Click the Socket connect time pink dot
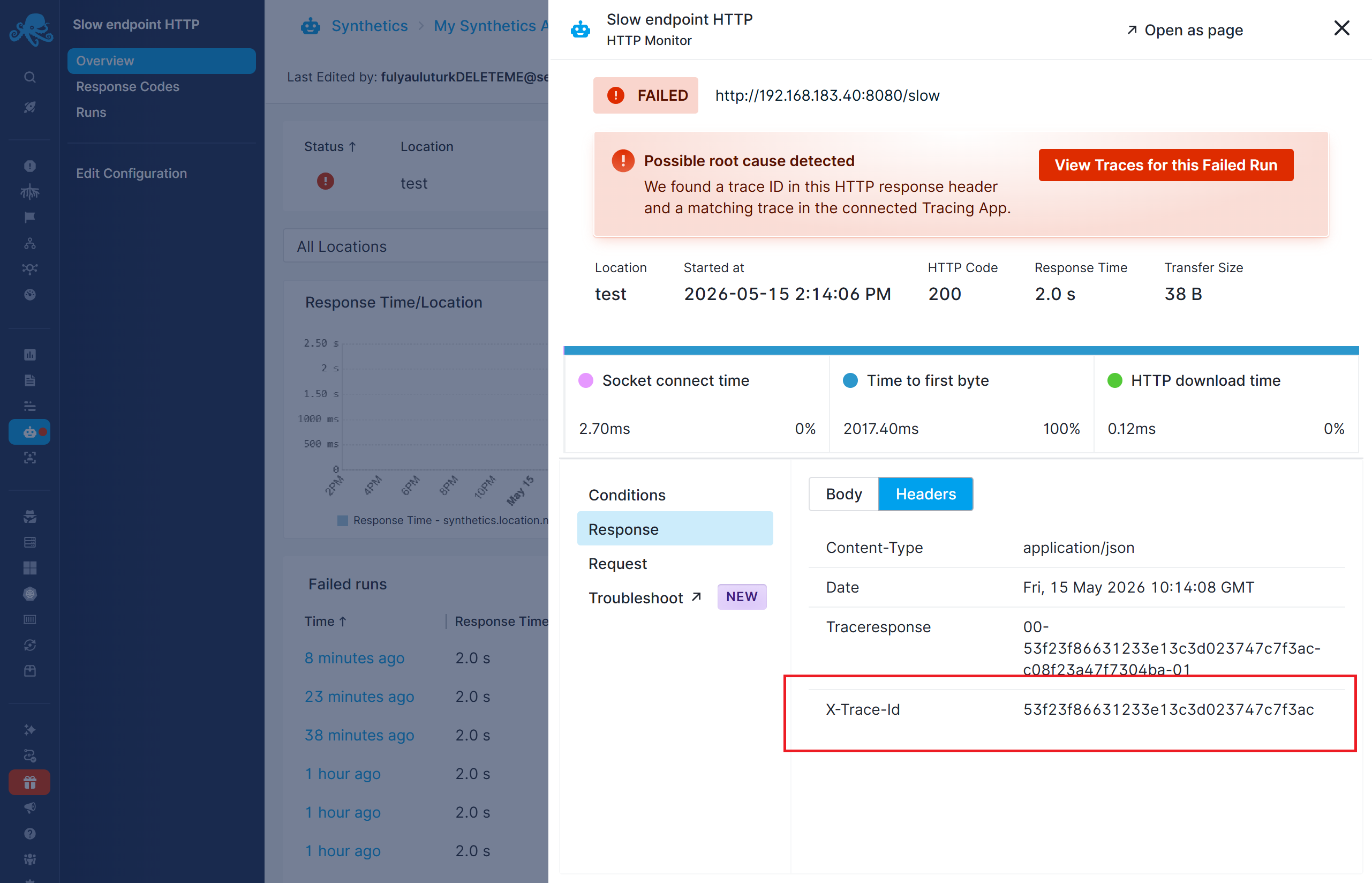Viewport: 1372px width, 883px height. 585,380
